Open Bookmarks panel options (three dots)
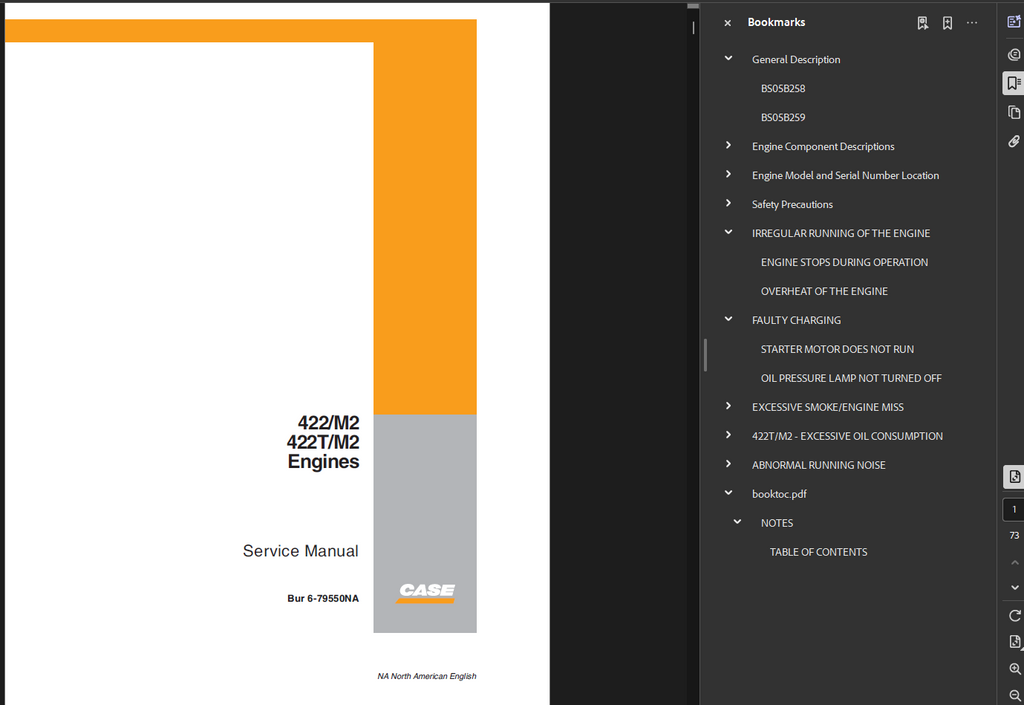The width and height of the screenshot is (1024, 705). coord(972,23)
